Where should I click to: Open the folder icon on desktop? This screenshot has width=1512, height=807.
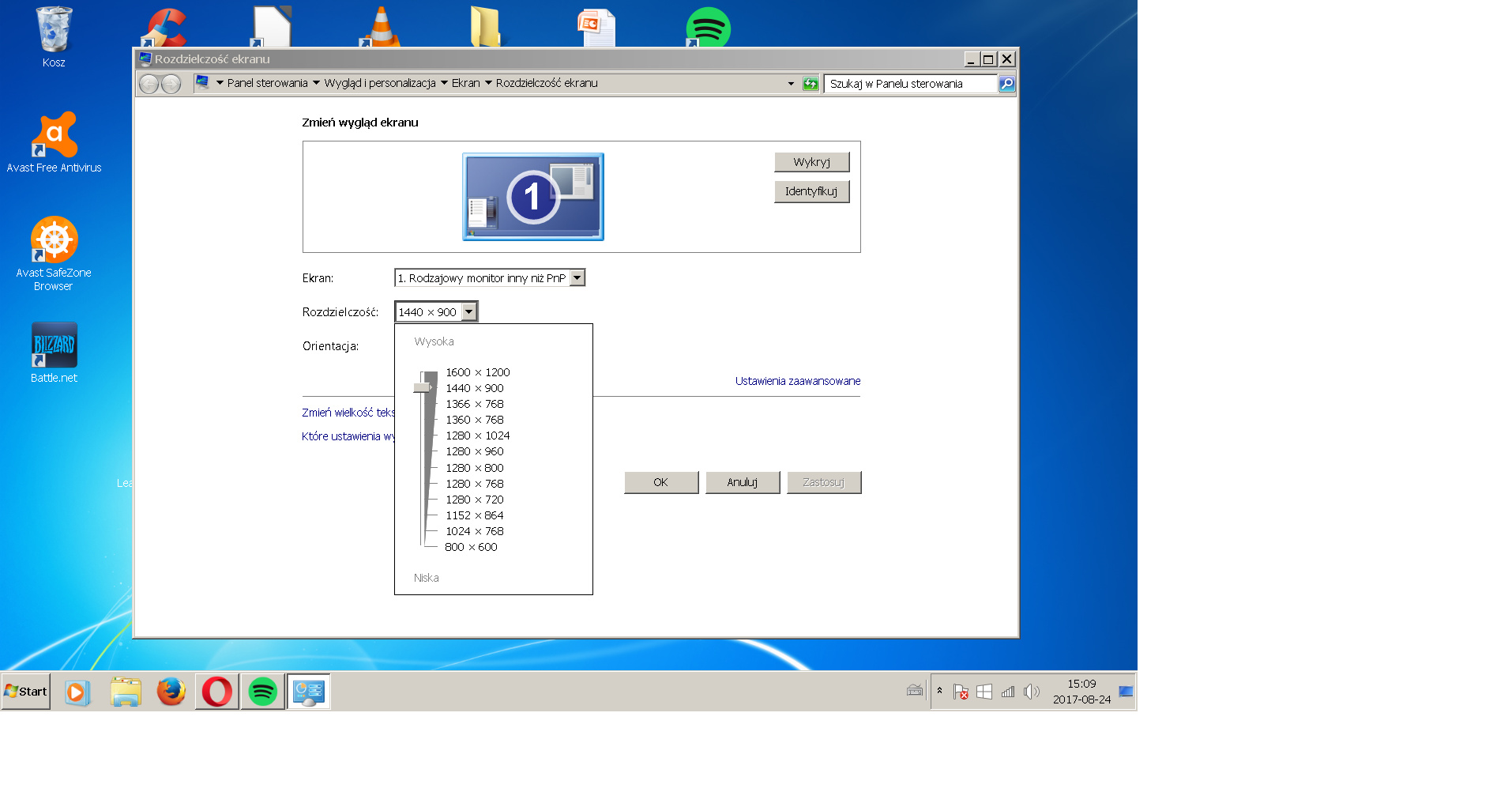coord(485,27)
